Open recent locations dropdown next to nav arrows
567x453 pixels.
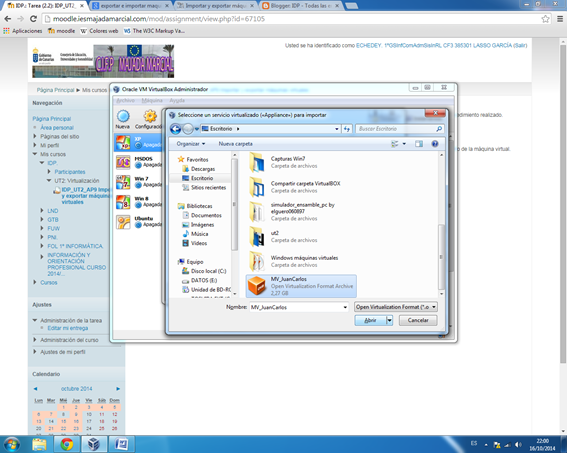197,129
